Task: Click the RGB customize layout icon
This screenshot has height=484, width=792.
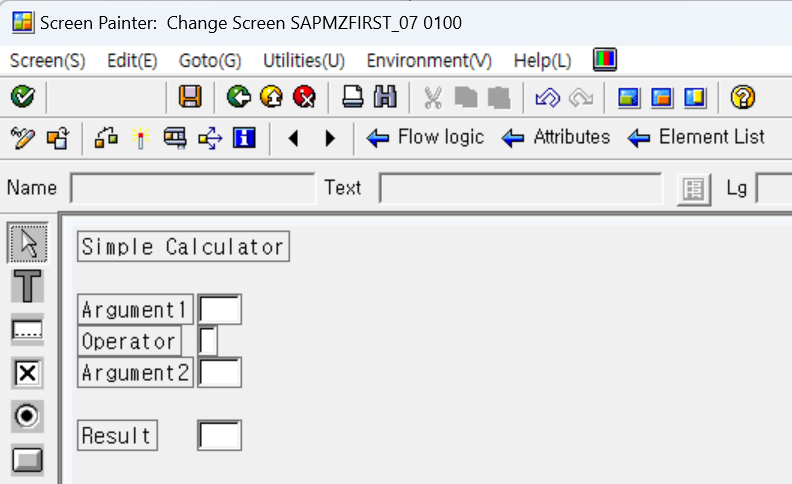Action: [x=605, y=60]
